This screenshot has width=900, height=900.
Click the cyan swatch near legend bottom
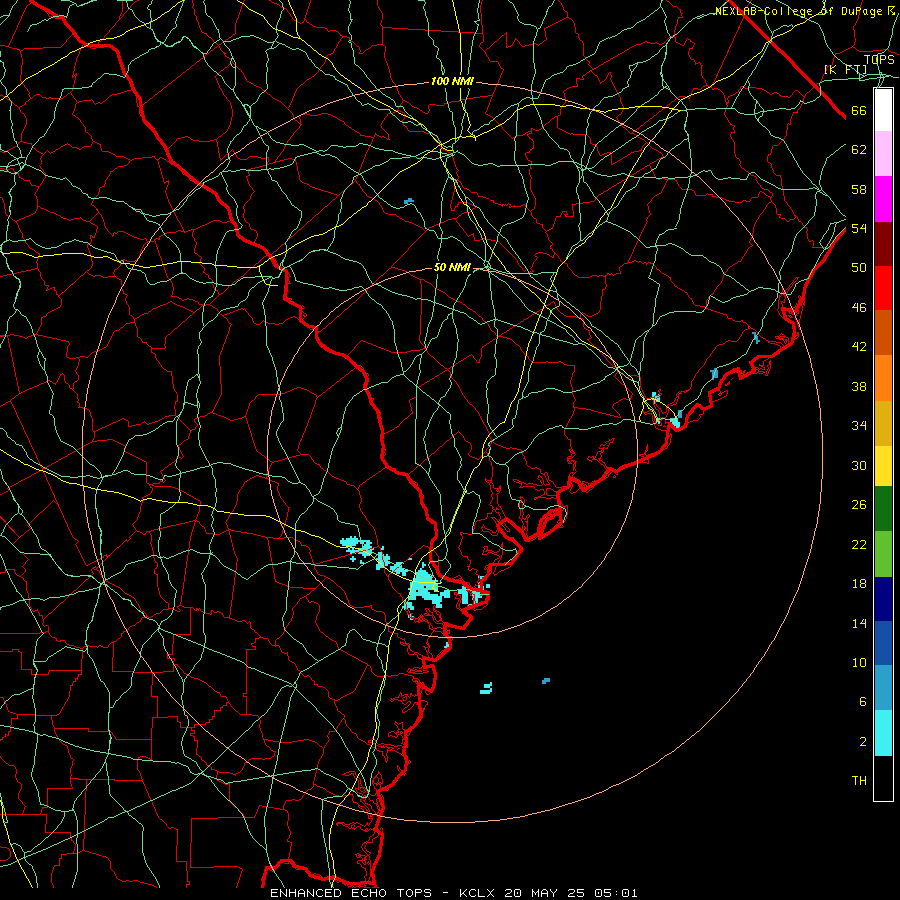tap(883, 733)
